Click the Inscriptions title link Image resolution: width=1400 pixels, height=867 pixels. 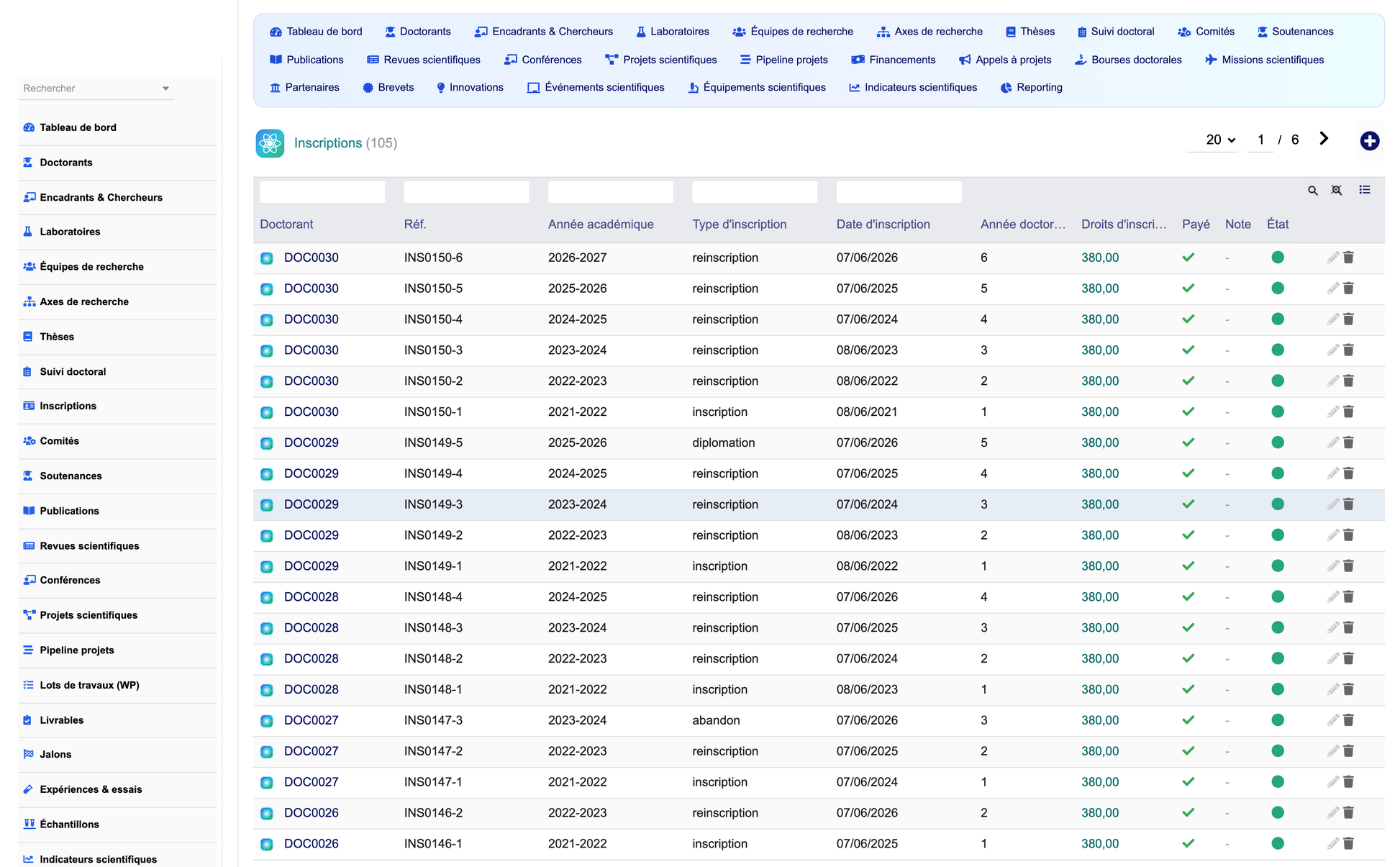click(328, 143)
